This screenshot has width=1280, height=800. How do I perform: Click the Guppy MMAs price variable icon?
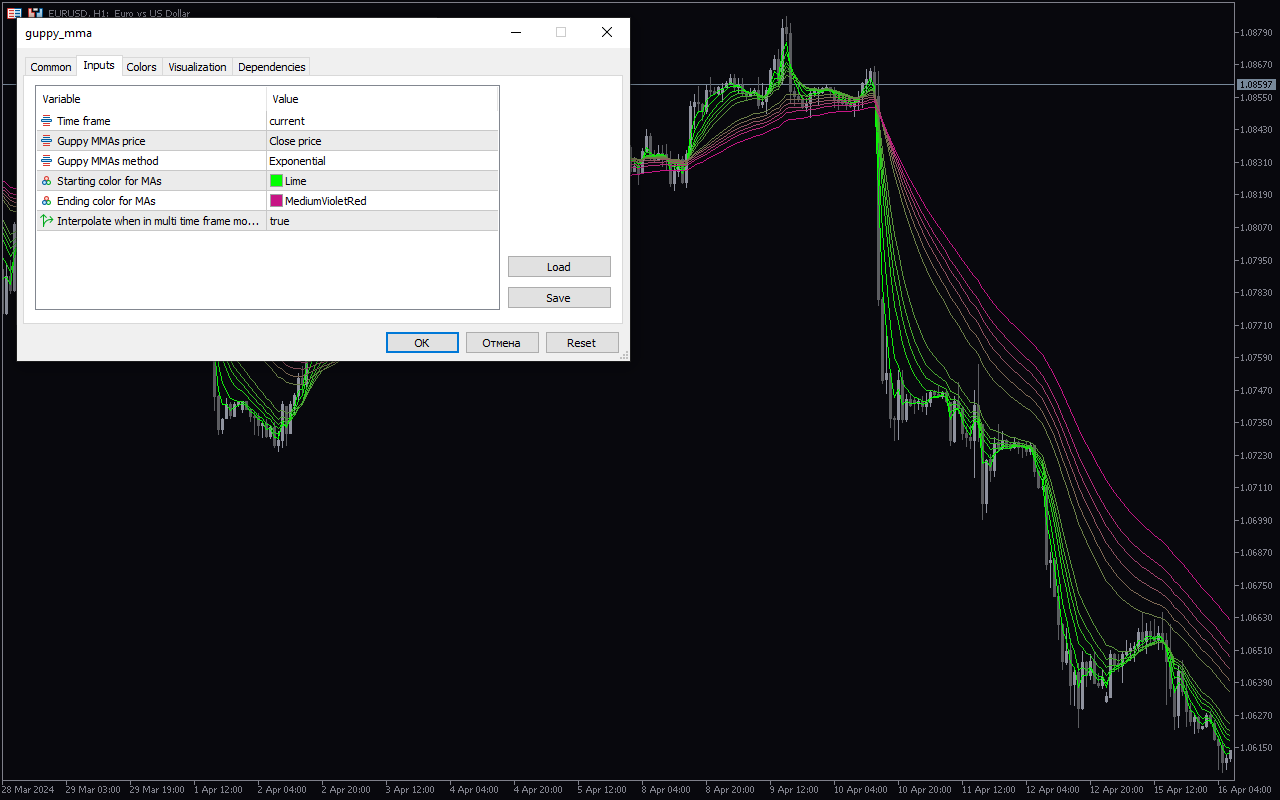click(47, 141)
